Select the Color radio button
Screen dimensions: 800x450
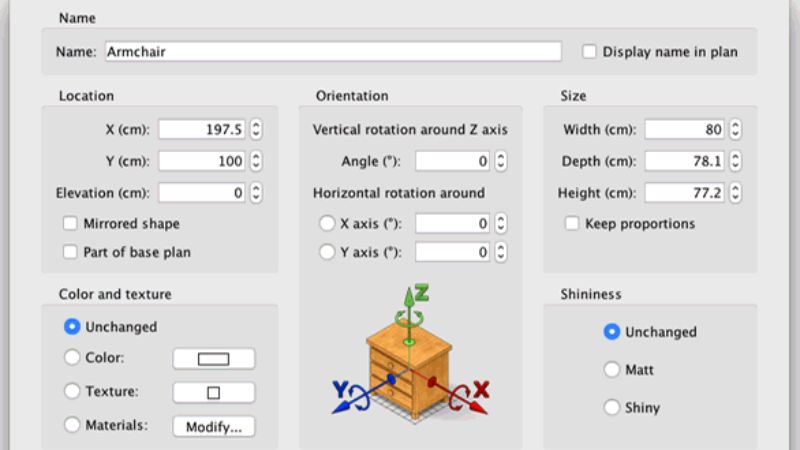point(72,358)
